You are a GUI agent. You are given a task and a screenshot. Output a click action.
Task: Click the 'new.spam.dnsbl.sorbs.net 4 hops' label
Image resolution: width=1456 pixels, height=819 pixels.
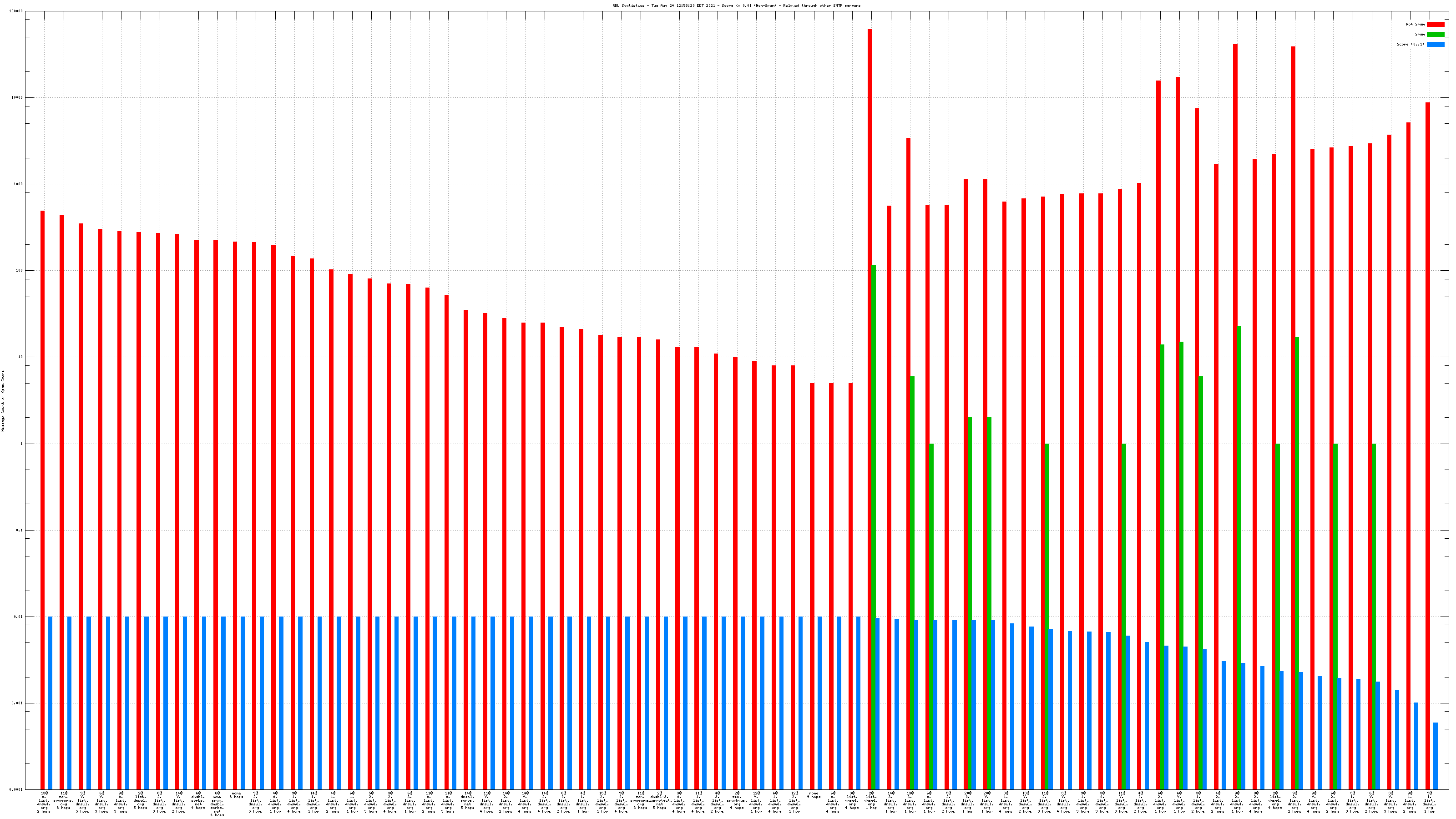click(217, 804)
